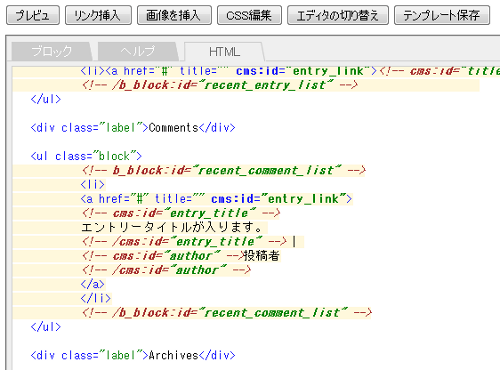Screen dimensions: 500x370
Task: Open the プレビュー preview button
Action: 33,15
